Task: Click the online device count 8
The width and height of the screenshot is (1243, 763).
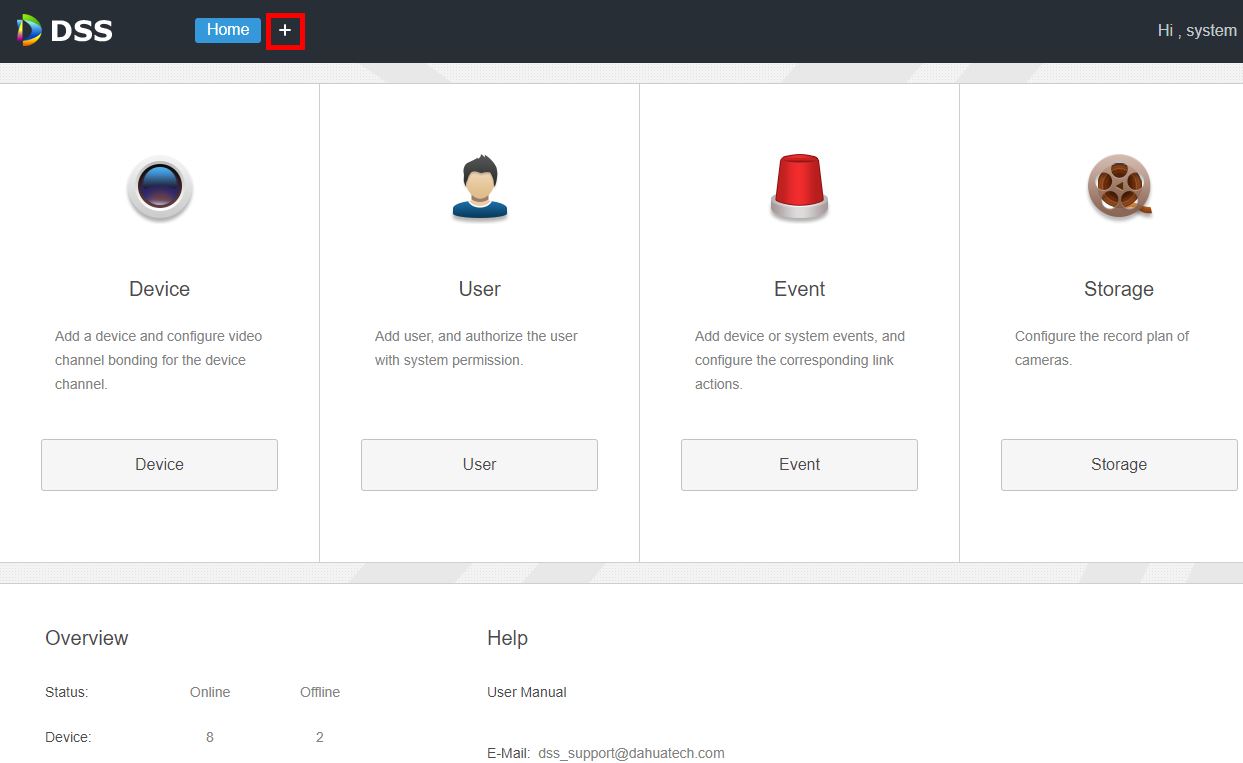Action: coord(210,737)
